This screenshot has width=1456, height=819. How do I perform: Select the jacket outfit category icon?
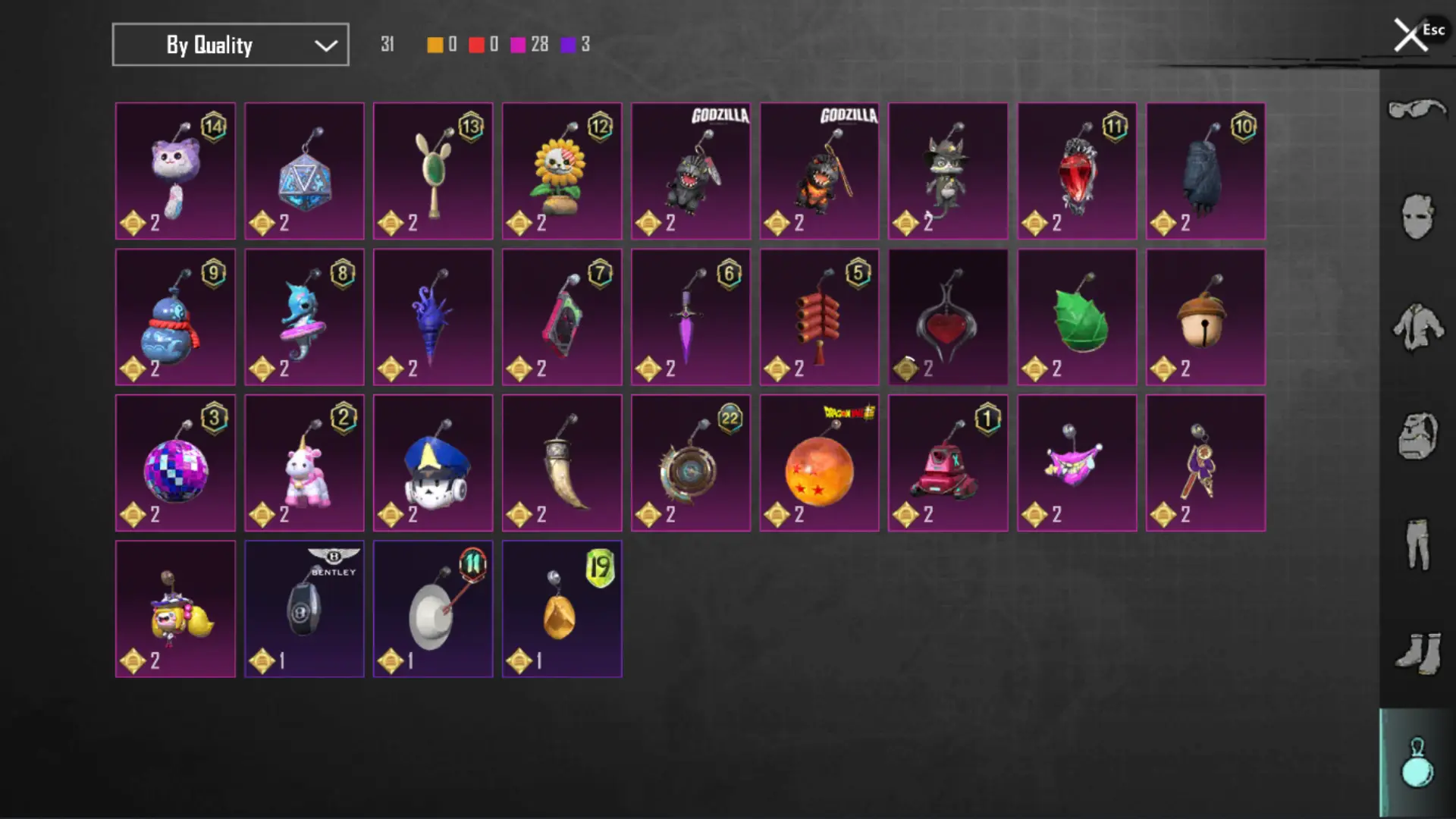tap(1417, 327)
